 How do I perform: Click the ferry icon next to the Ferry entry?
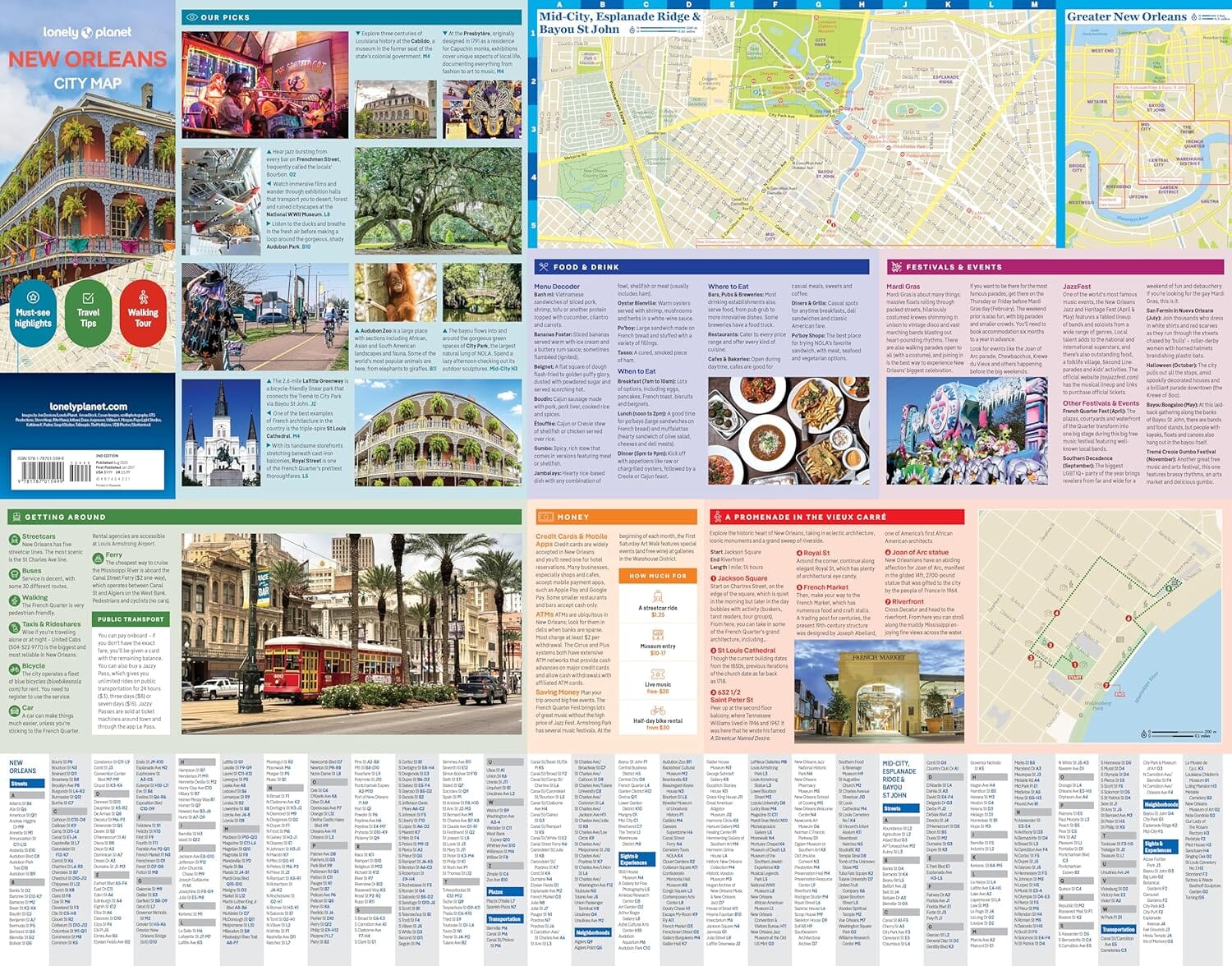pos(98,558)
